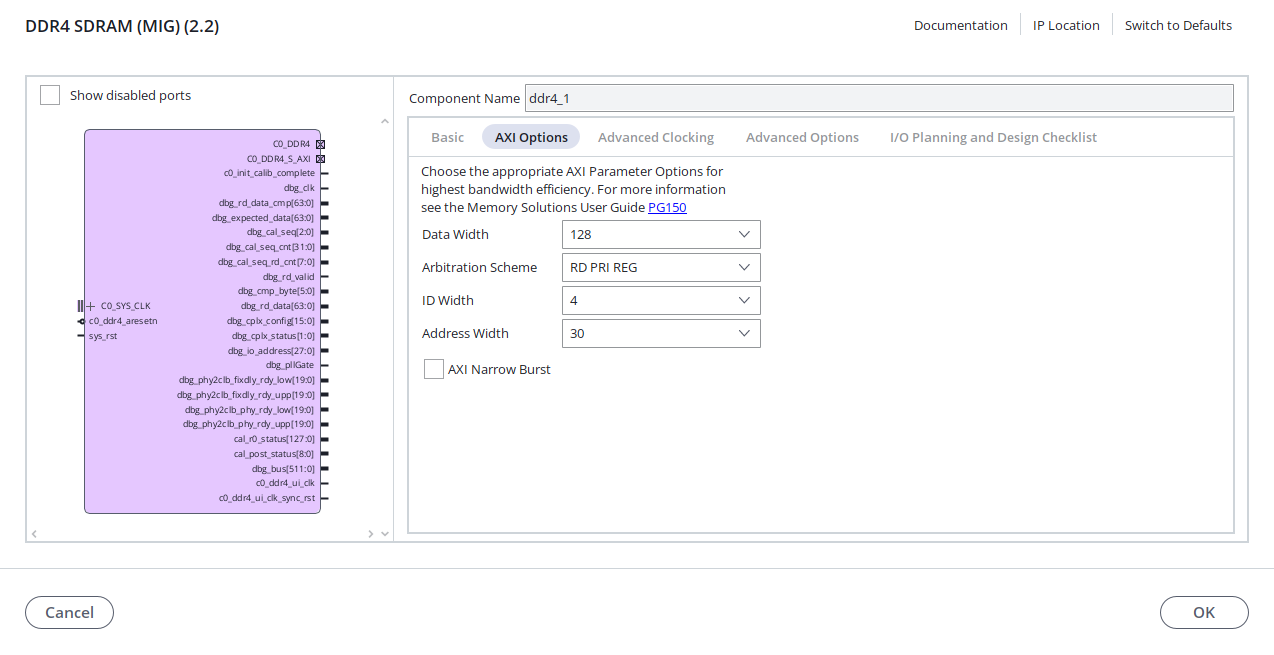This screenshot has height=655, width=1274.
Task: Enable AXI Narrow Burst checkbox
Action: click(434, 369)
